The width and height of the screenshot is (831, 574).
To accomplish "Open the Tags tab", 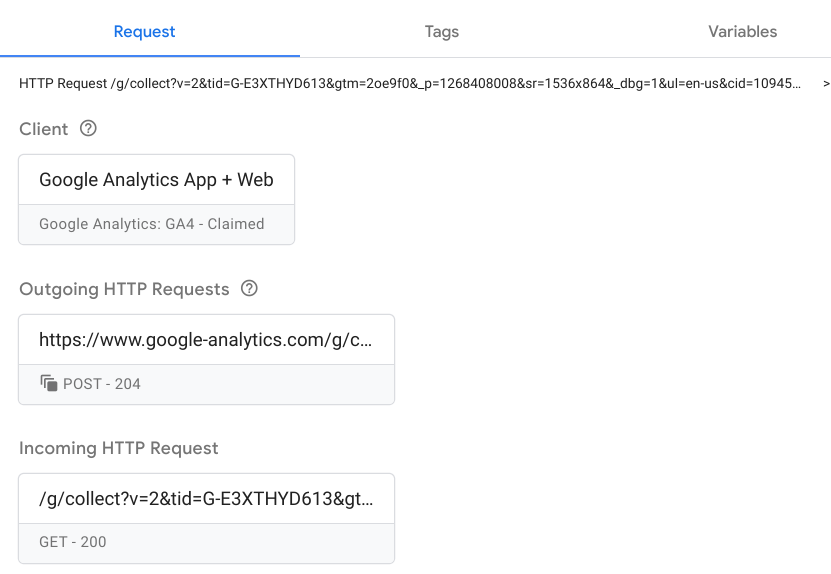I will pyautogui.click(x=441, y=31).
